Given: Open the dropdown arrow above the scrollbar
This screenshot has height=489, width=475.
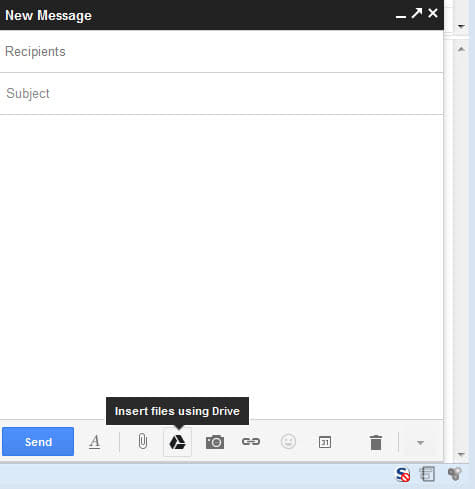Looking at the screenshot, I should tap(462, 26).
